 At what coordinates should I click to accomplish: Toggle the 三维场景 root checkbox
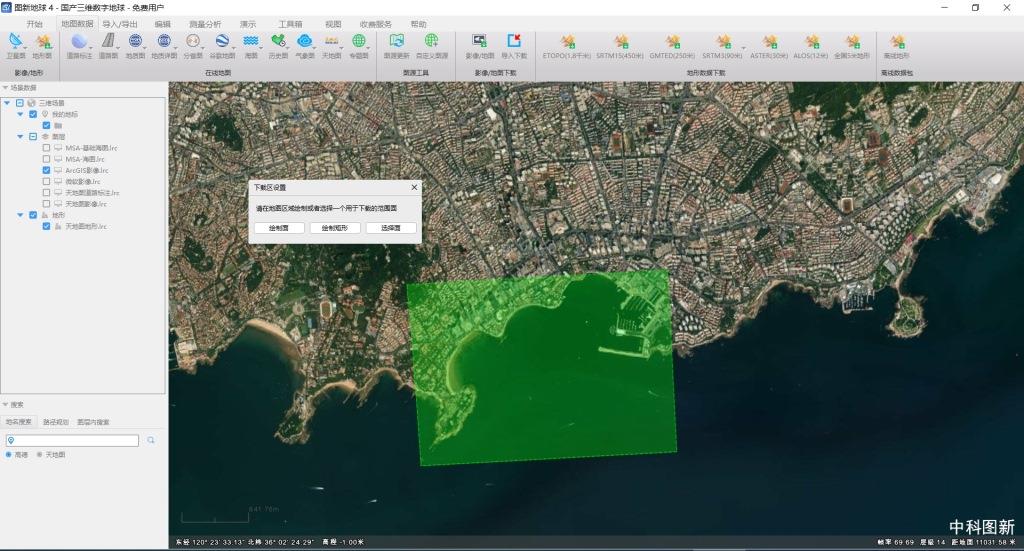point(20,103)
